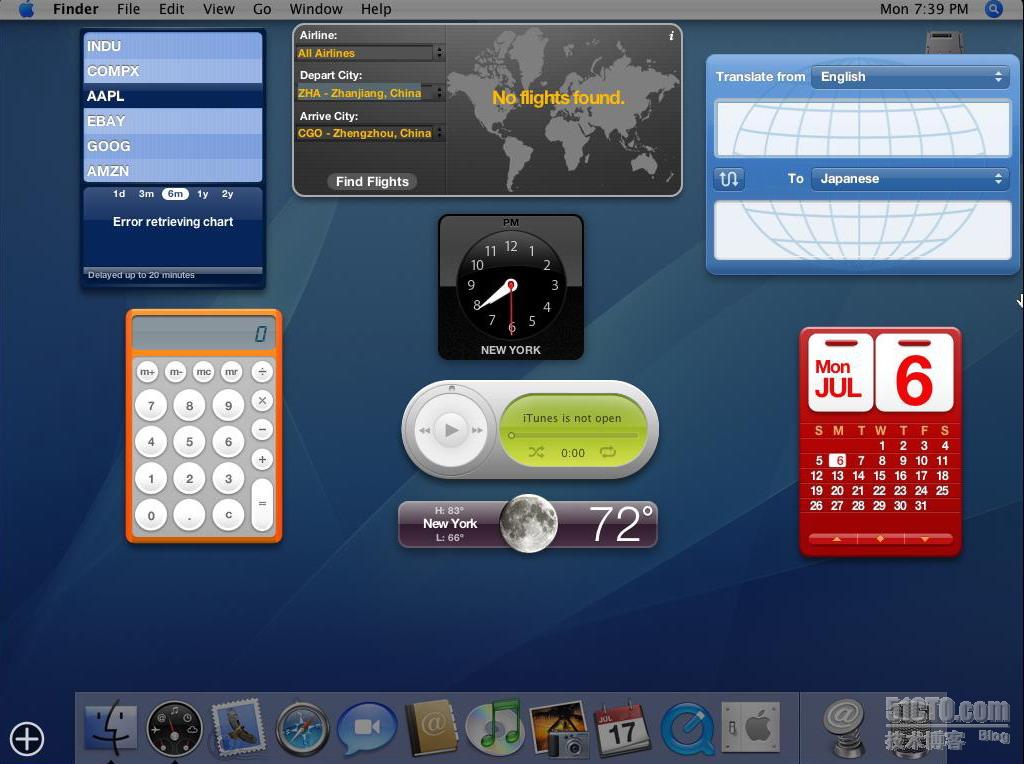Swap translation languages with arrows button
This screenshot has height=764, width=1024.
point(729,178)
